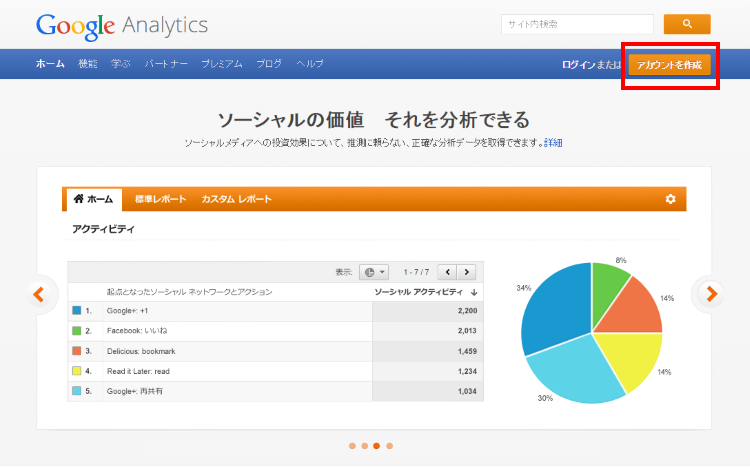
Task: Jump to first carousel dot
Action: (x=353, y=446)
